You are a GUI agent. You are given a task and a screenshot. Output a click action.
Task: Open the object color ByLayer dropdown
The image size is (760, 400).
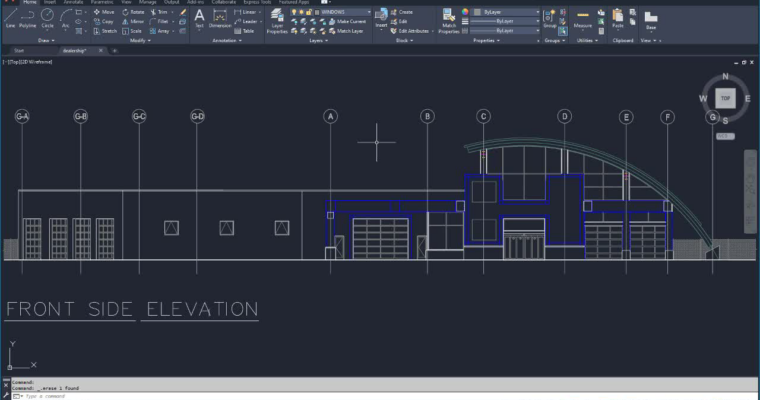point(538,12)
